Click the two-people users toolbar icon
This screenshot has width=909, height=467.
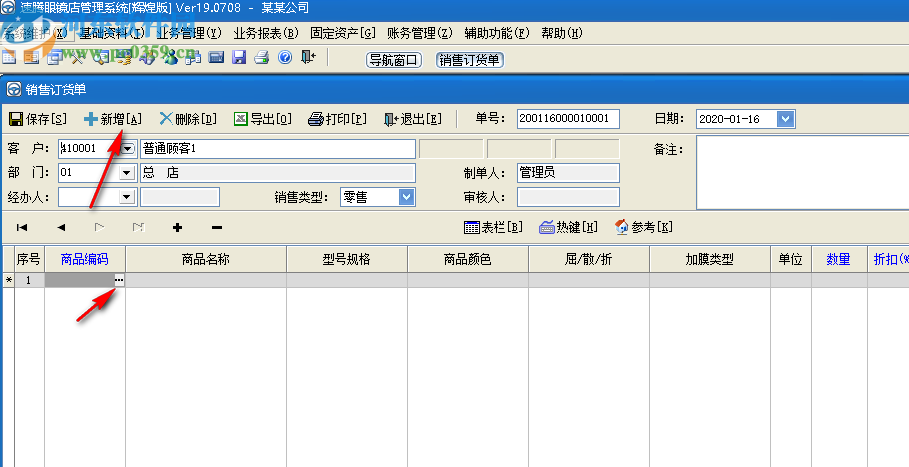click(x=170, y=57)
